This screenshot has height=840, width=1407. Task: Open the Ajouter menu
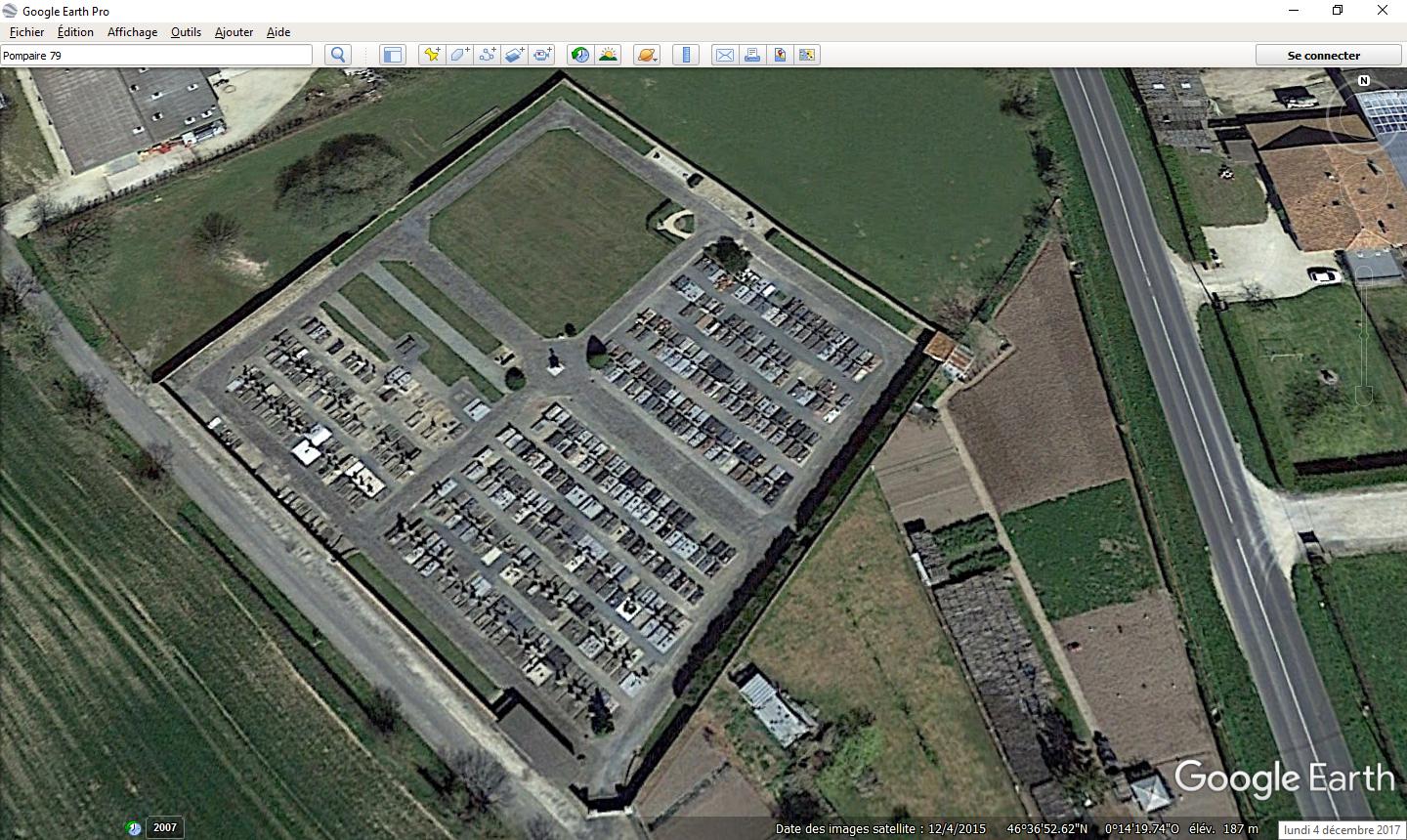[234, 32]
